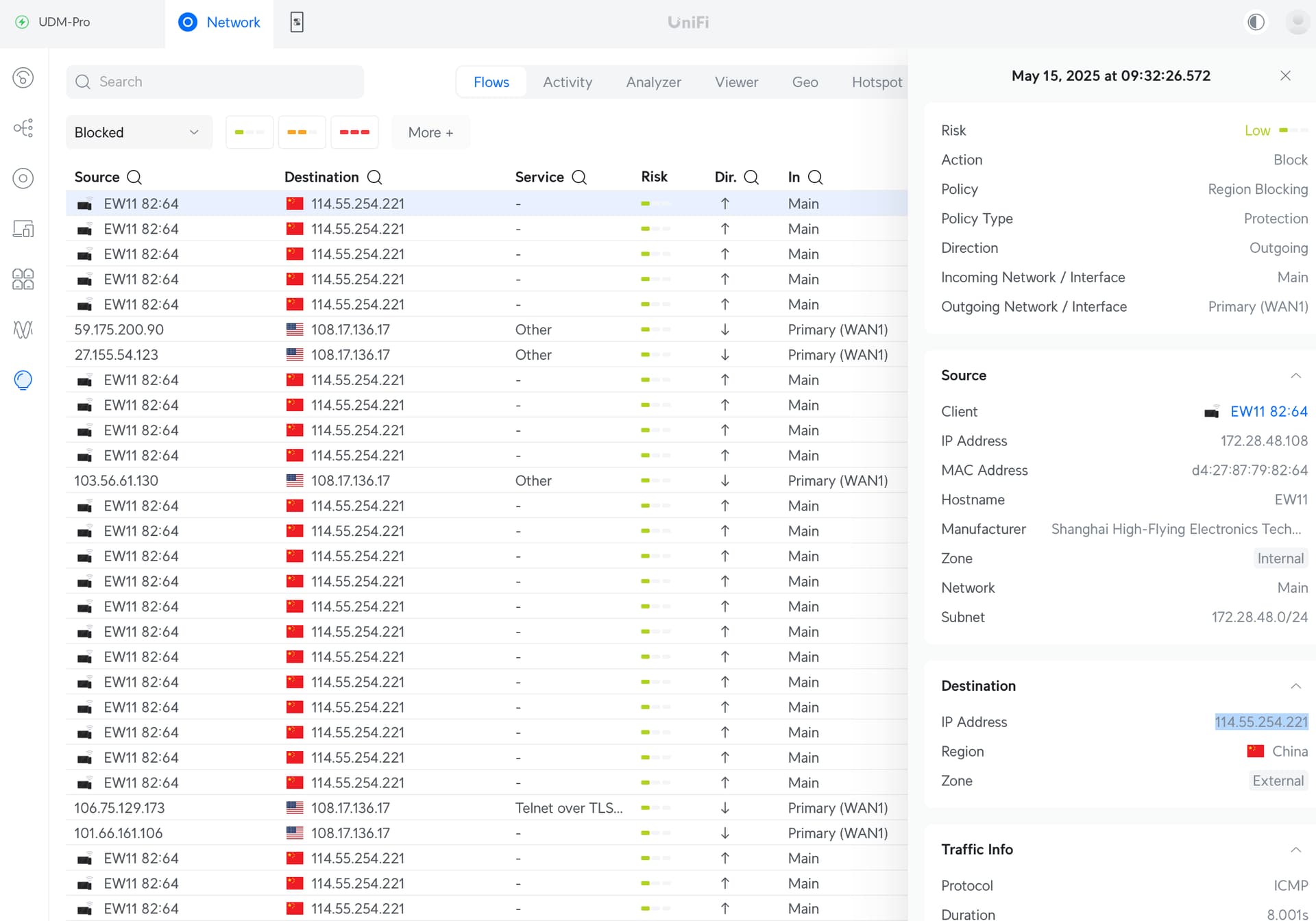Click the search icon next to Source header
Viewport: 1316px width, 921px height.
pos(134,177)
